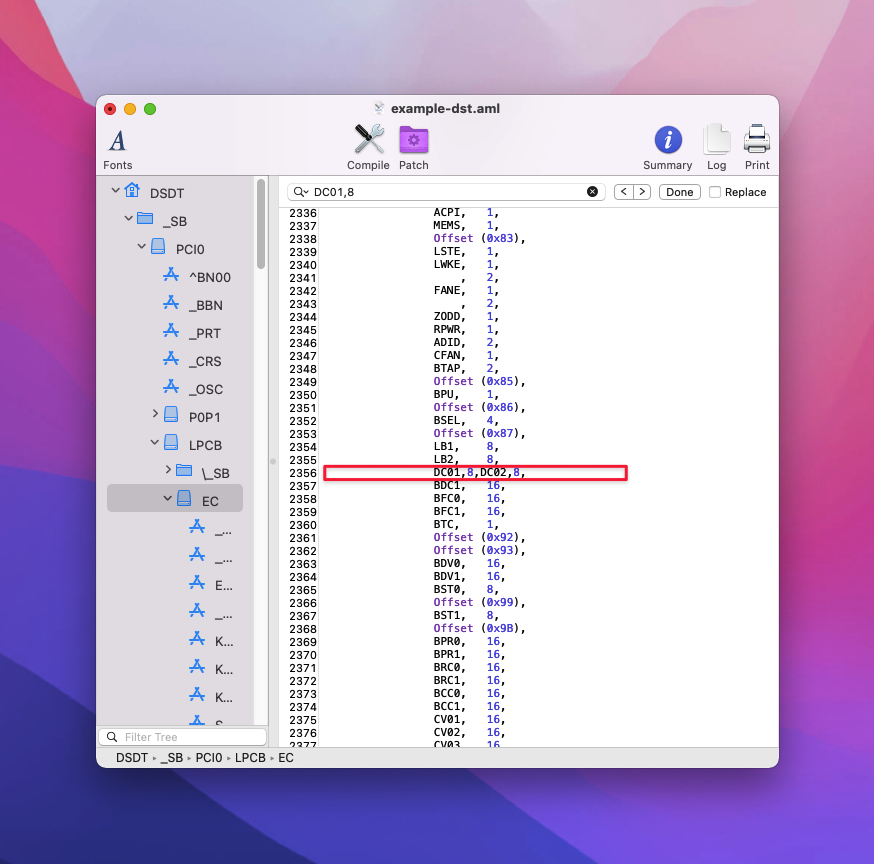Image resolution: width=874 pixels, height=864 pixels.
Task: Collapse the DSDT tree node
Action: pos(116,191)
